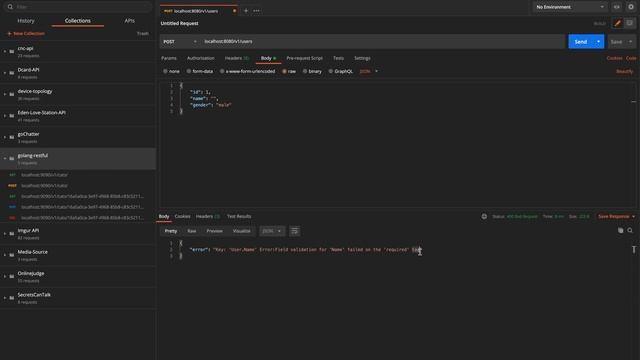Click the Dcard-API collection folder icon
640x360 pixels.
(12, 73)
